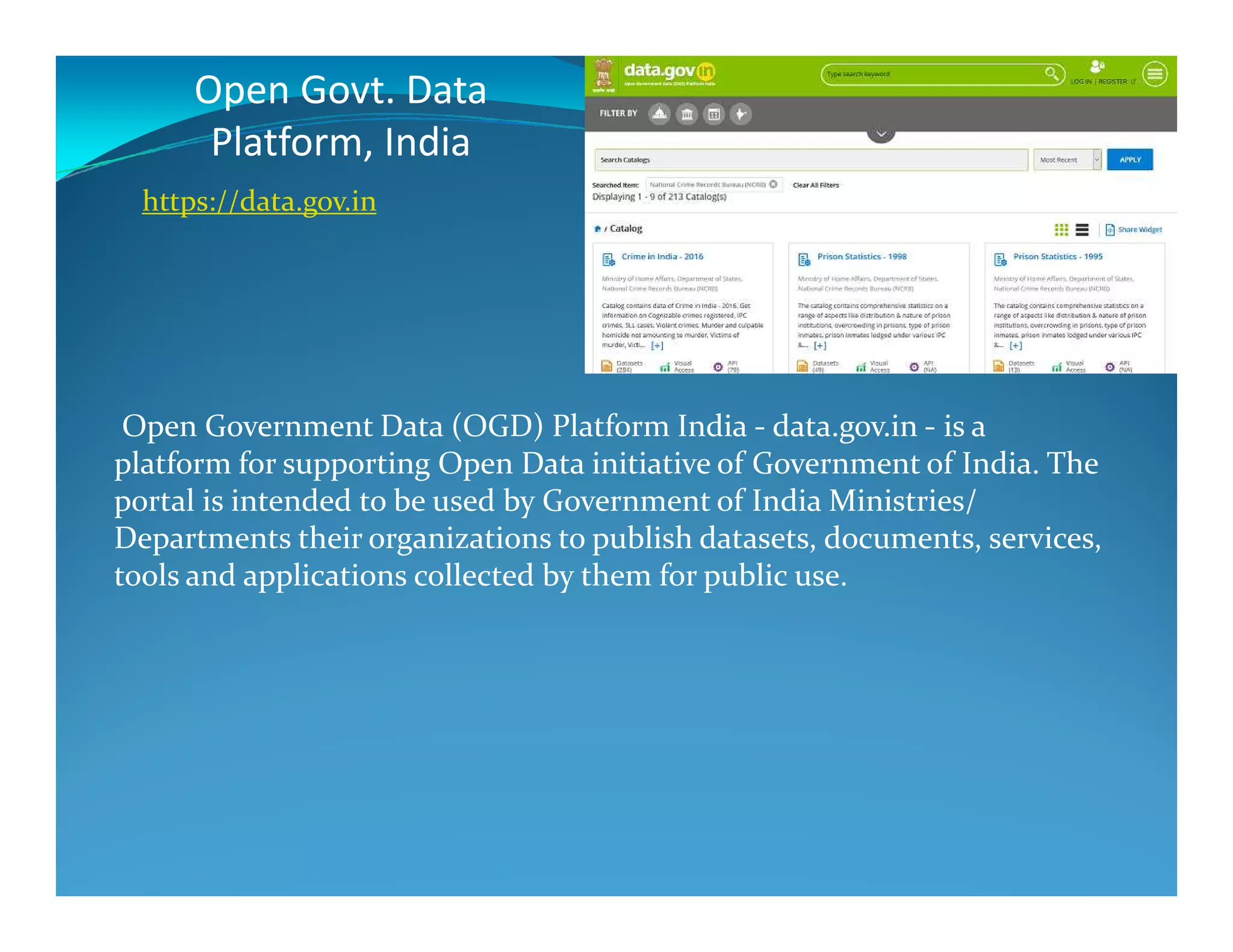1233x952 pixels.
Task: Click catalog icon beside Prison Statistics - 1995
Action: (1000, 259)
